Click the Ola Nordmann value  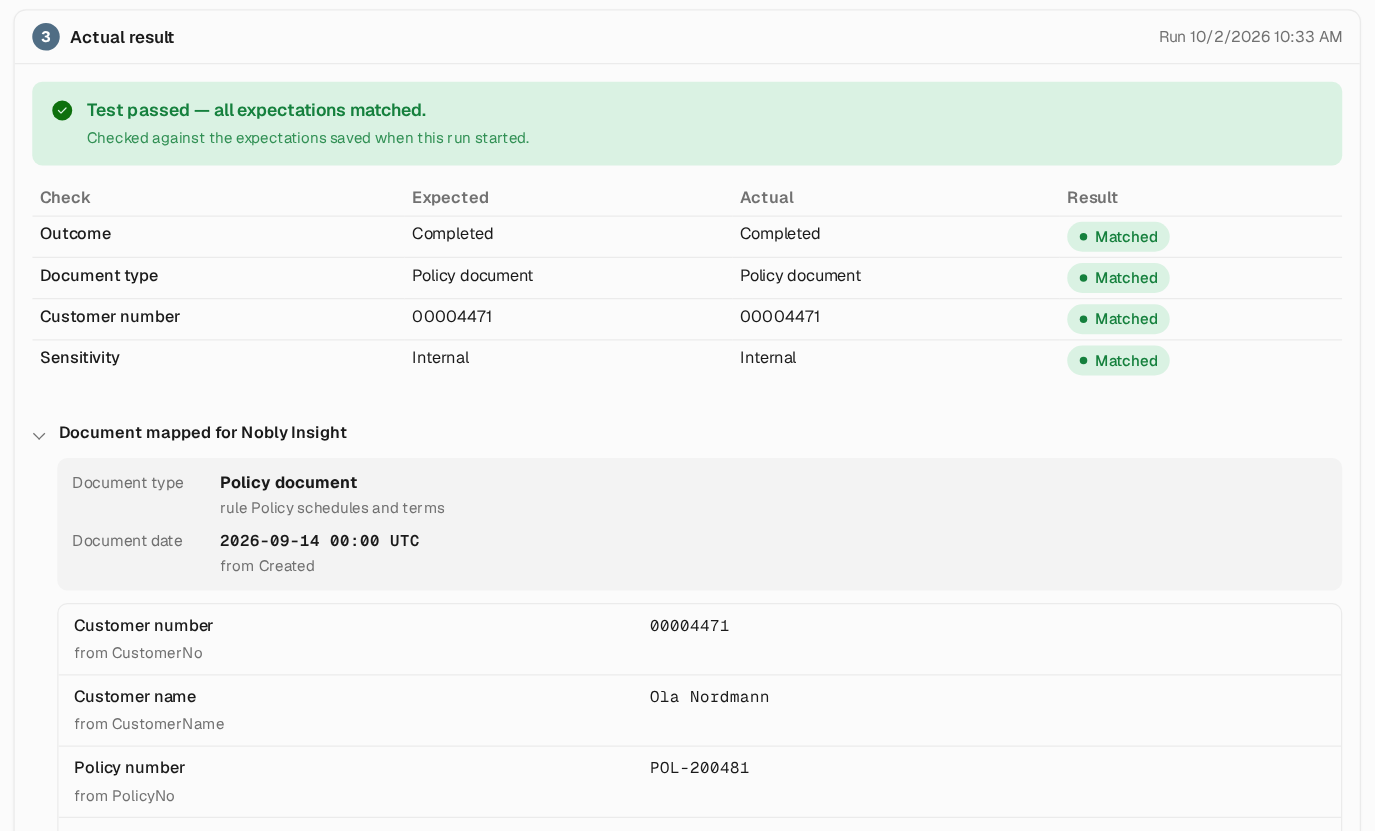710,697
